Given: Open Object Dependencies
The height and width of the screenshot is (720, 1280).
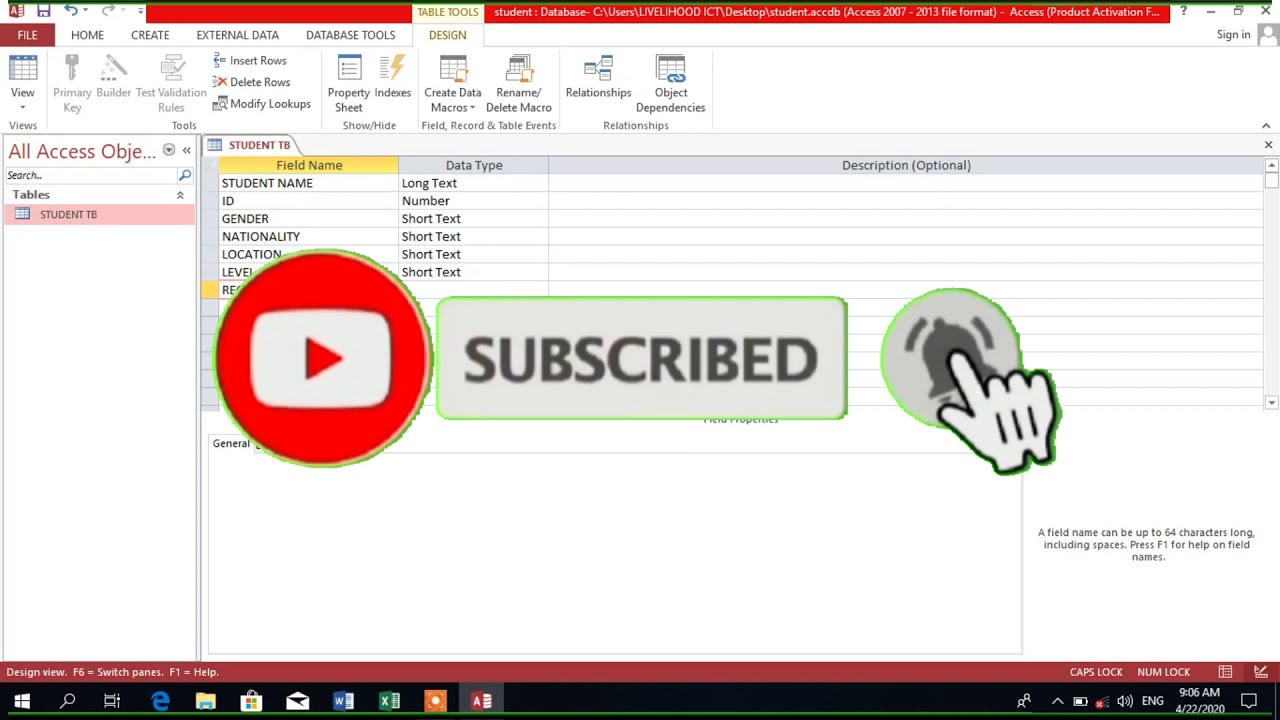Looking at the screenshot, I should 671,84.
